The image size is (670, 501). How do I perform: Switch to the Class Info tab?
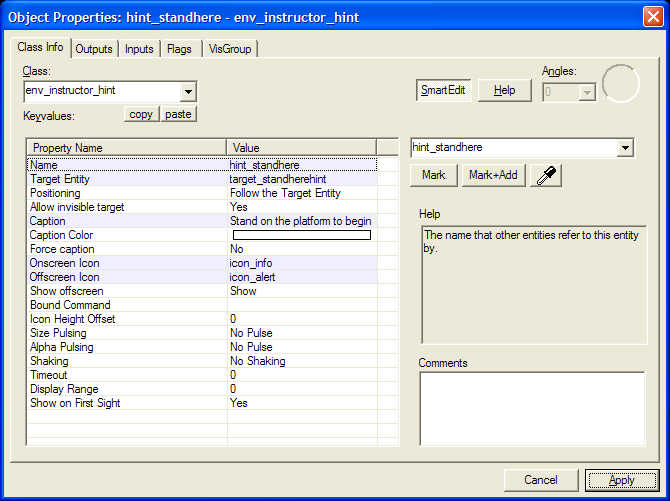[40, 47]
